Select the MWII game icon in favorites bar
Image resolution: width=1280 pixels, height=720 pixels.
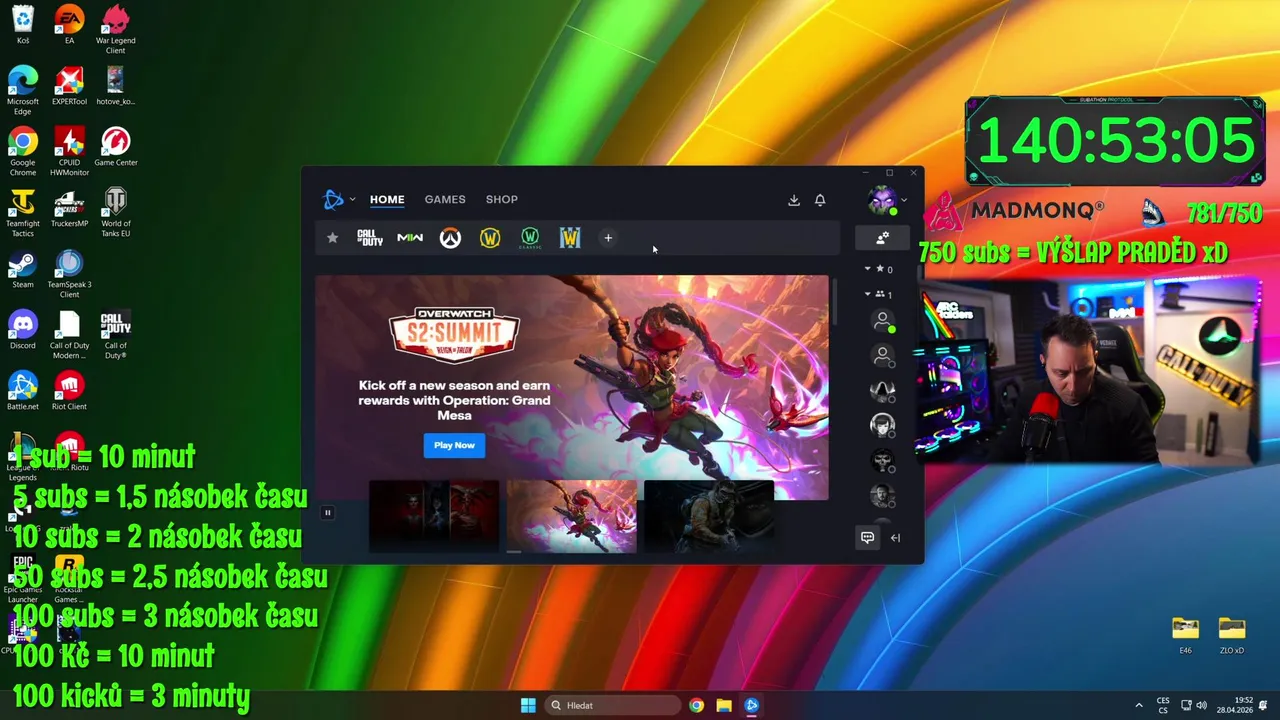pos(410,238)
